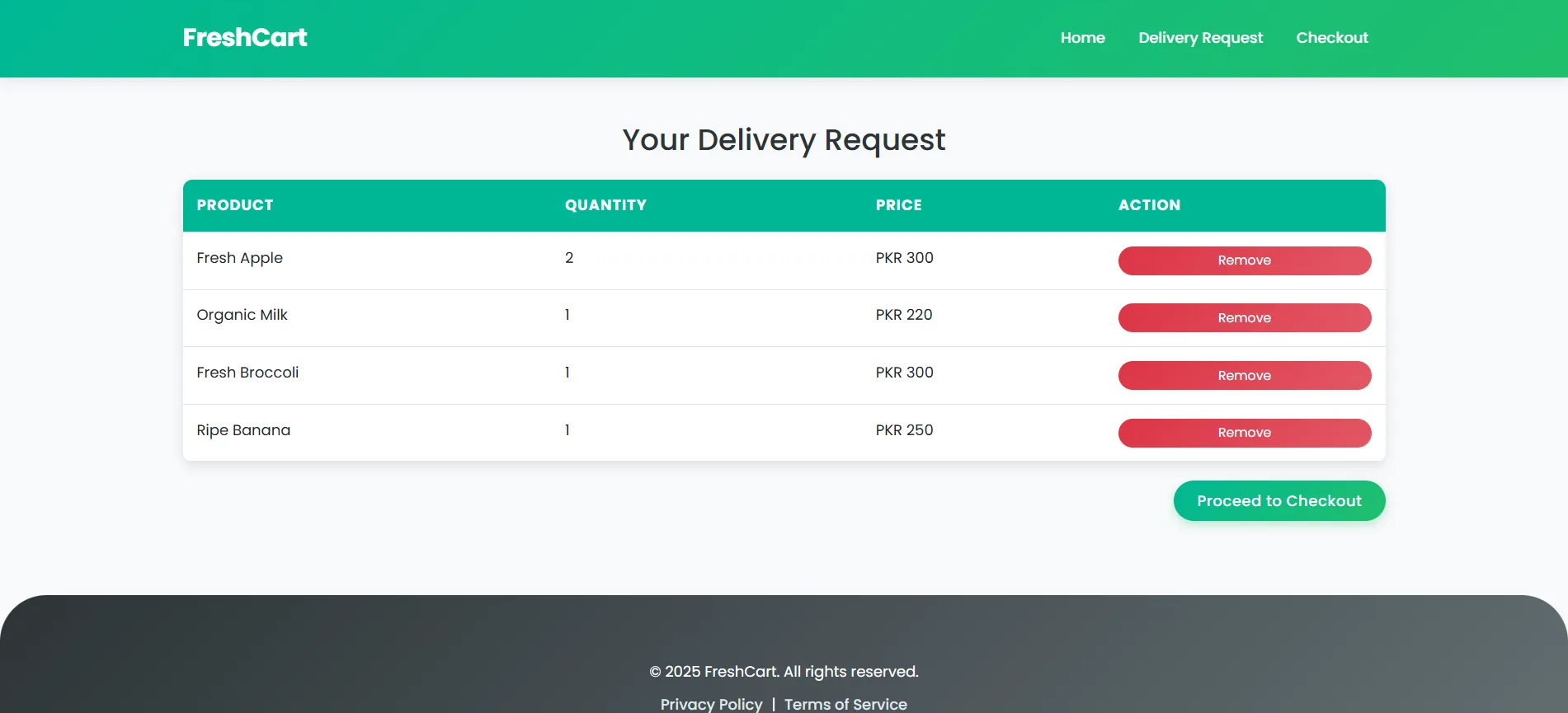Select the Fresh Apple product name
The height and width of the screenshot is (713, 1568).
239,258
